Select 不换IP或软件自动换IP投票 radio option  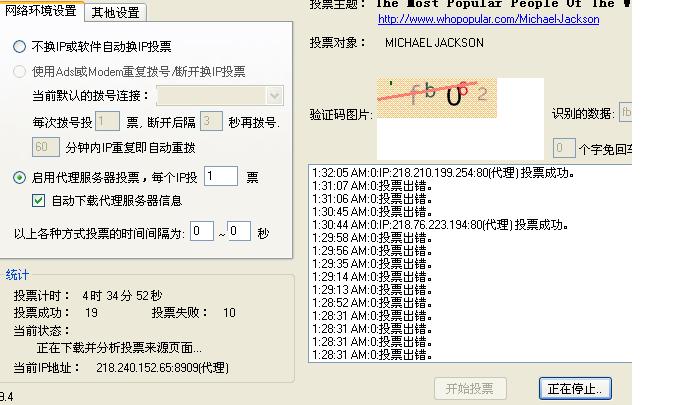click(20, 47)
